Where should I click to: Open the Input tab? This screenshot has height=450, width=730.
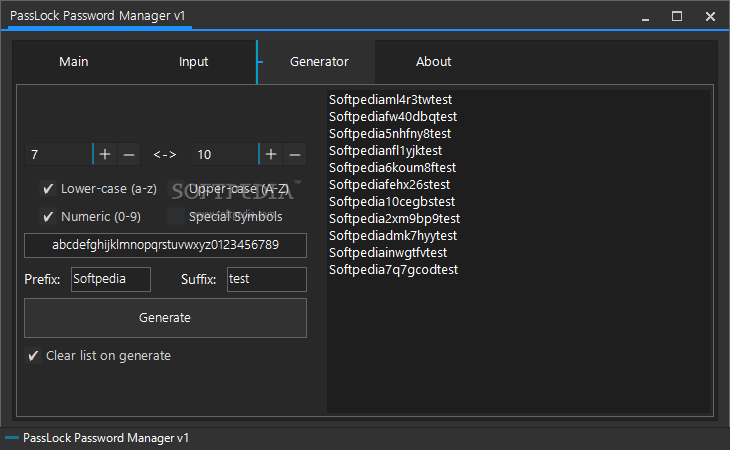(x=194, y=61)
